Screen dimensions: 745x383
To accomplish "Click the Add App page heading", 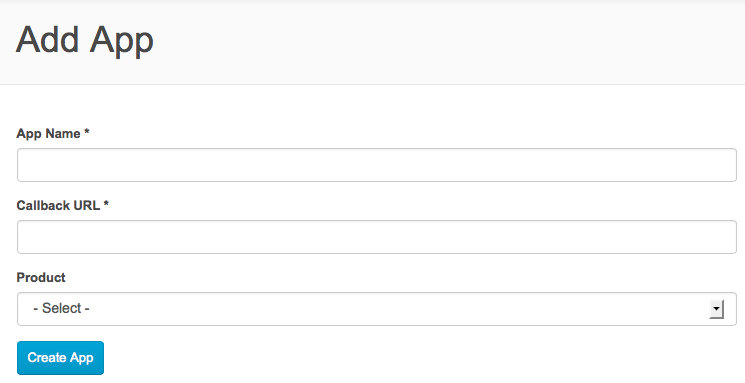I will (x=85, y=40).
